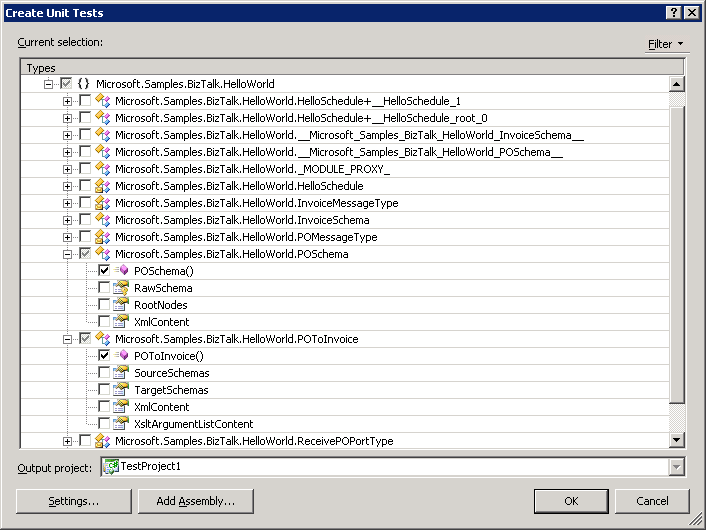This screenshot has height=530, width=706.
Task: Check the HelloSchedule+__HelloSchedule_1 checkbox
Action: 85,101
